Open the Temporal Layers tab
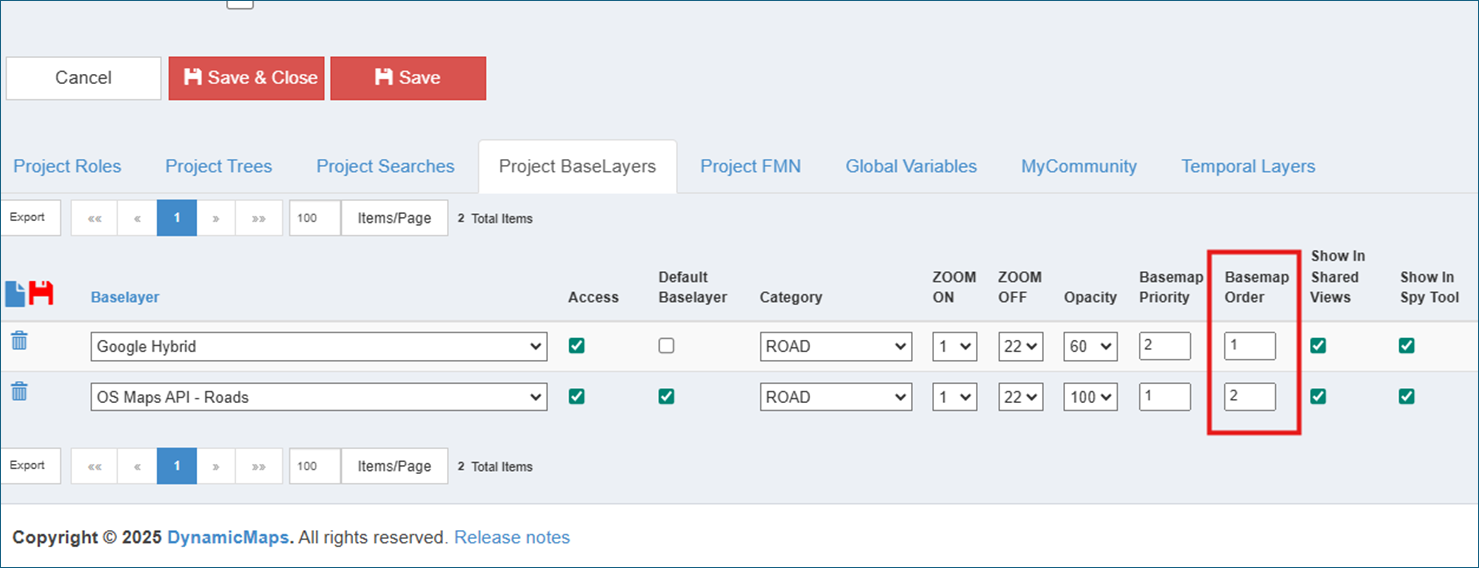This screenshot has width=1479, height=568. 1248,167
